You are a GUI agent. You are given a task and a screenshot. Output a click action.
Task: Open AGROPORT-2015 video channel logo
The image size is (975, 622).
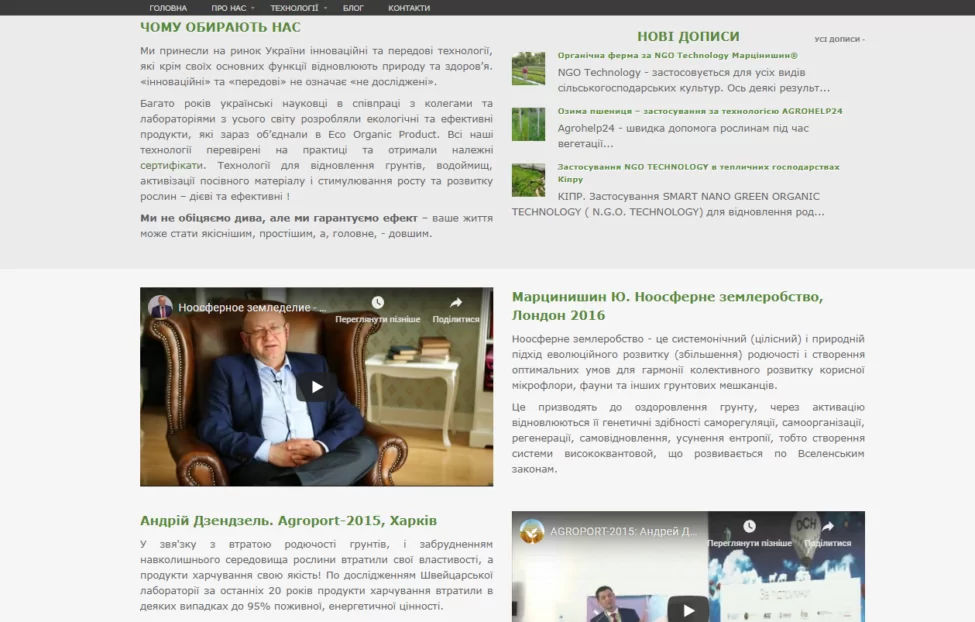[532, 531]
